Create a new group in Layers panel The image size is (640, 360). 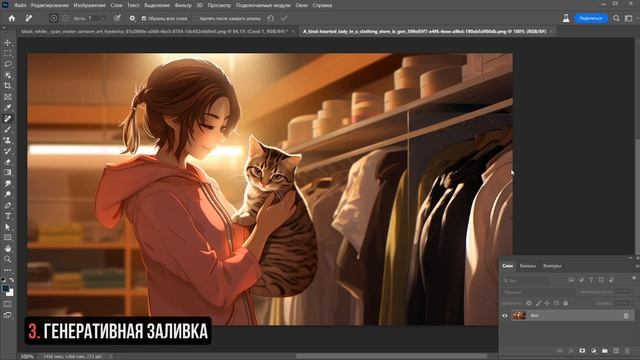(605, 351)
